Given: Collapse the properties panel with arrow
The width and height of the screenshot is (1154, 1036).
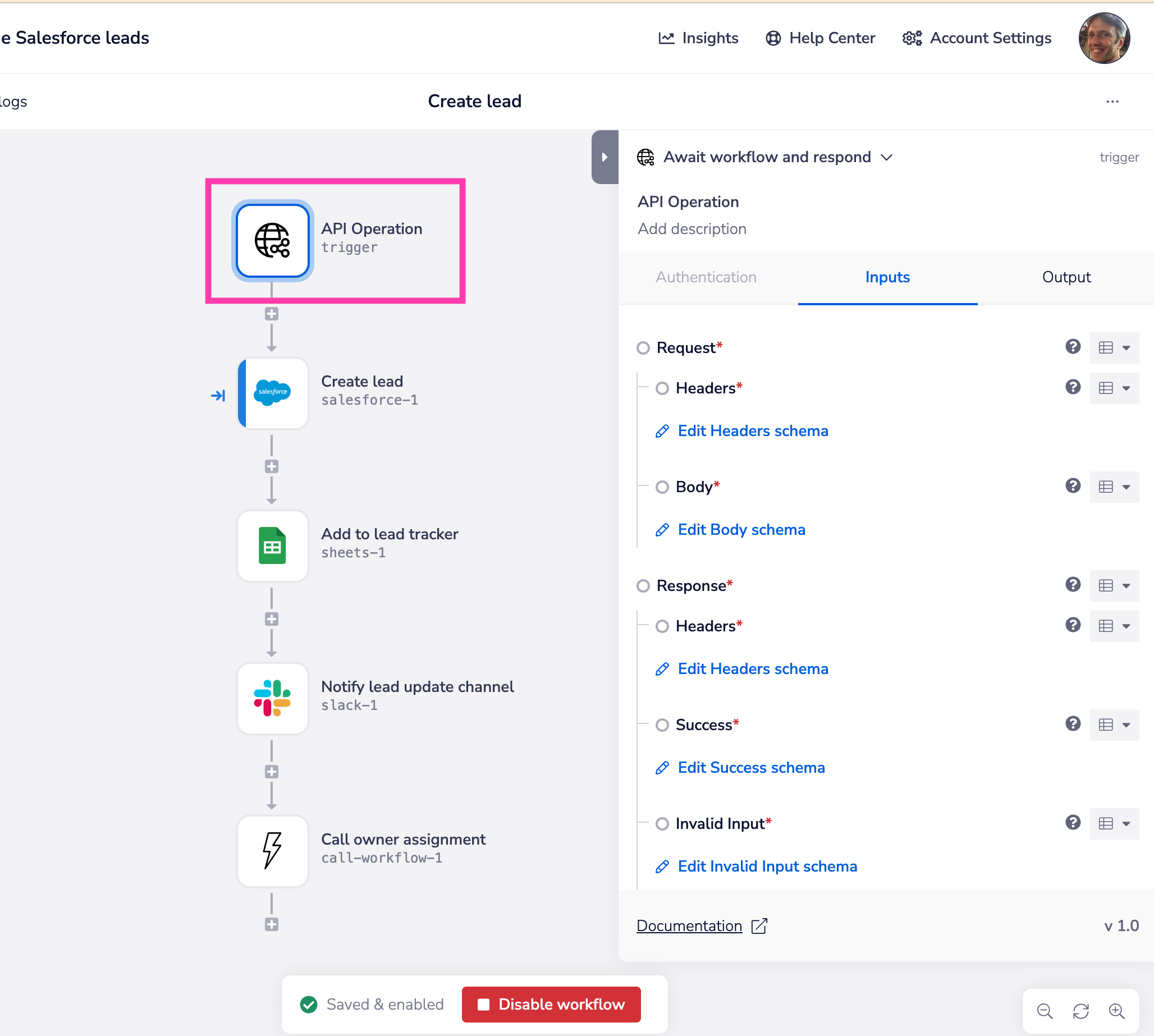Looking at the screenshot, I should point(605,157).
